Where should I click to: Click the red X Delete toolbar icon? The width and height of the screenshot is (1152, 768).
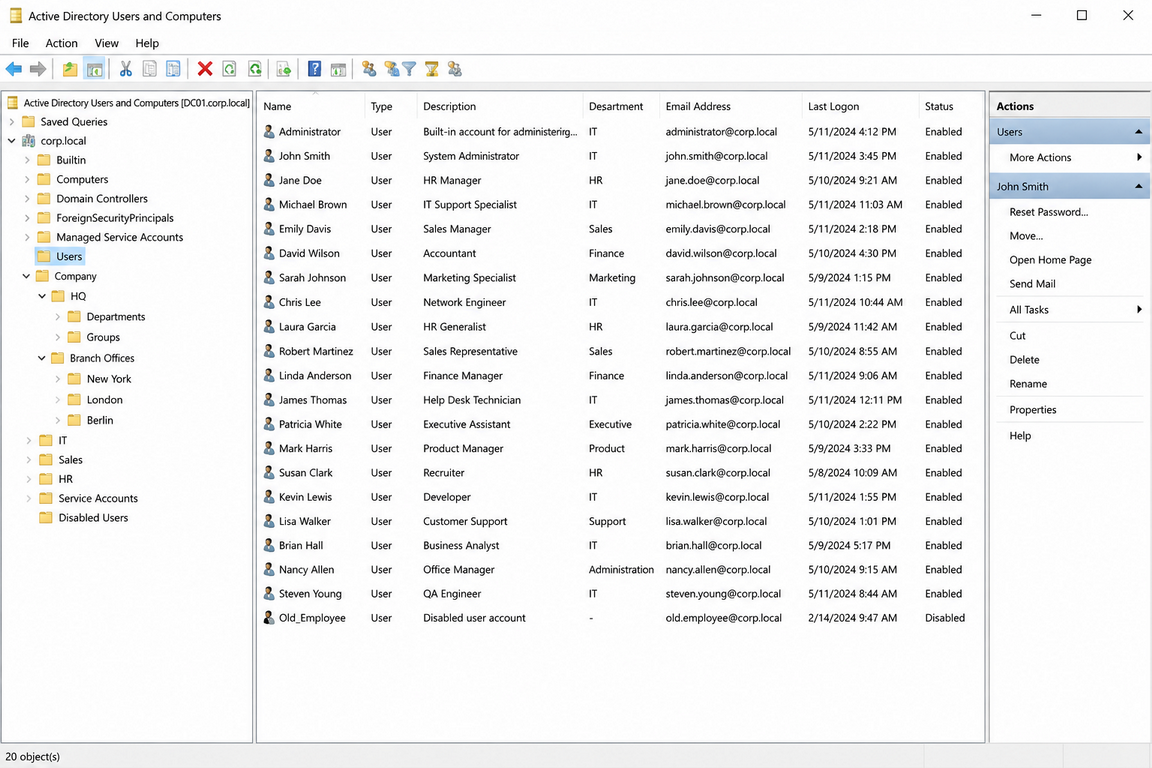point(205,69)
